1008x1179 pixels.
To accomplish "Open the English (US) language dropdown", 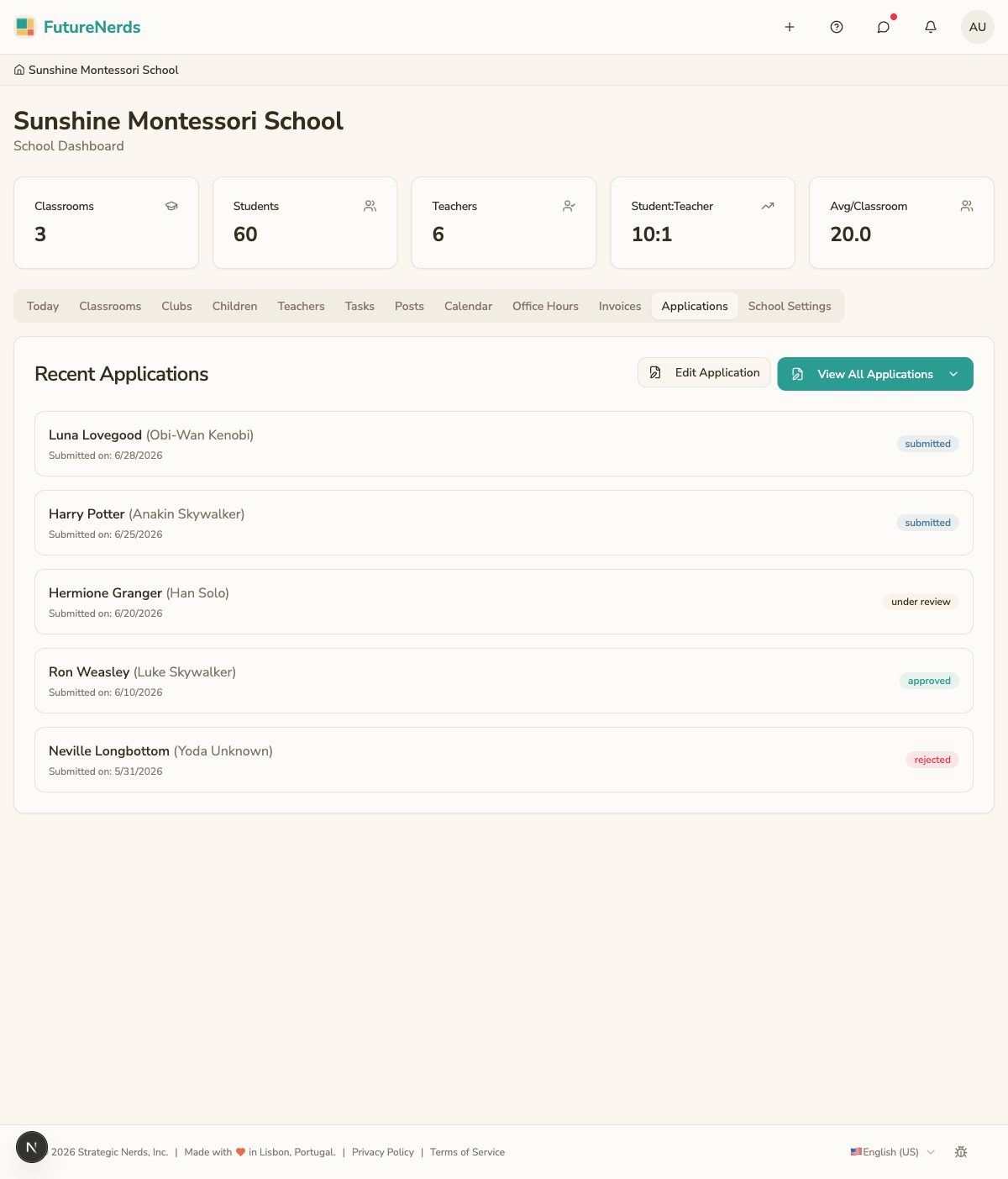I will (x=892, y=1152).
